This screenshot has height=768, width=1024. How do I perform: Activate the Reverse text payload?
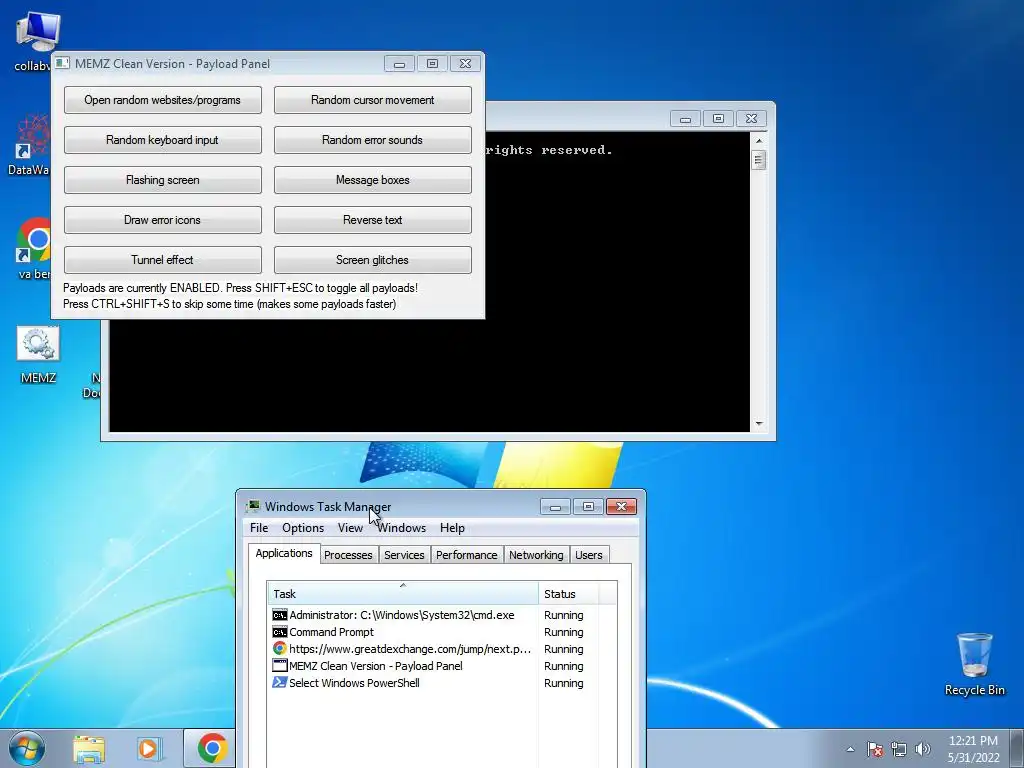click(x=372, y=219)
